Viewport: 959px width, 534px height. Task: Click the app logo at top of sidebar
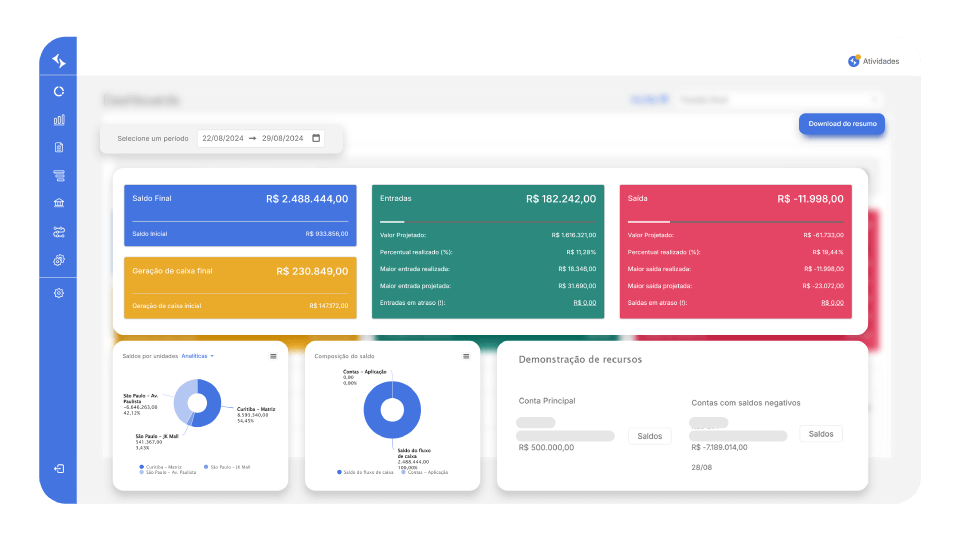[59, 61]
